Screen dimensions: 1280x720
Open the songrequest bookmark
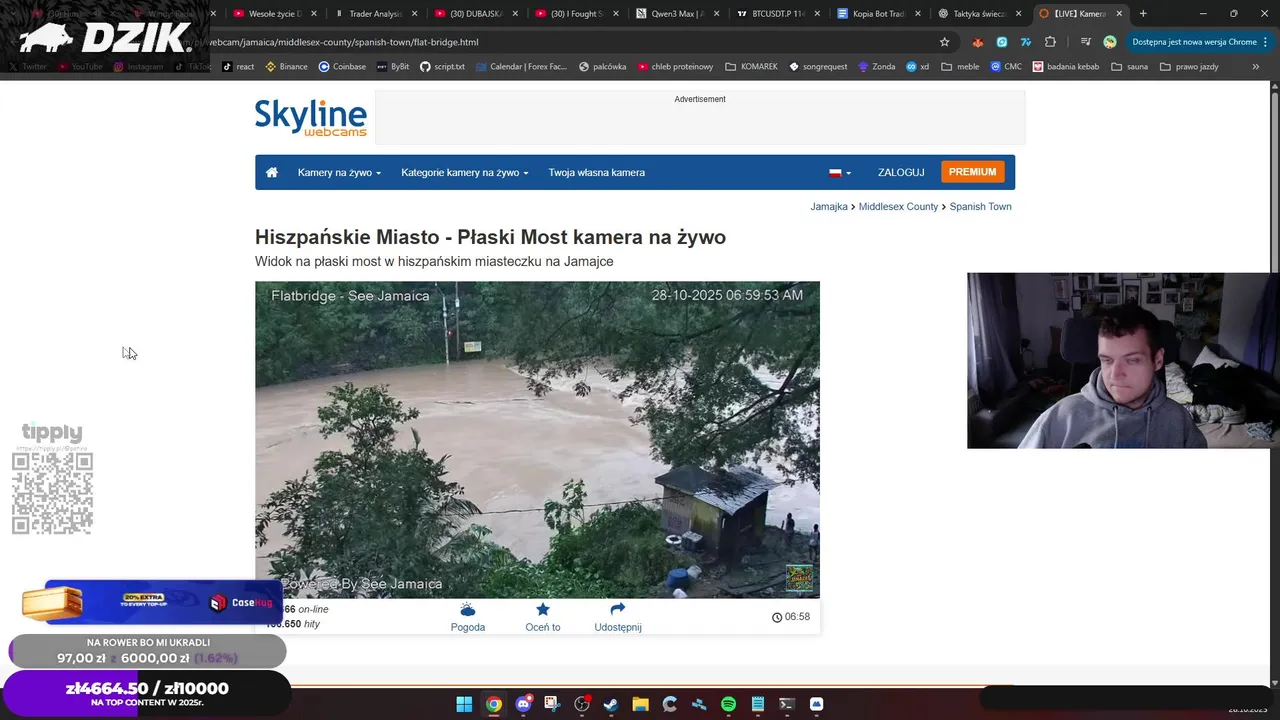818,67
